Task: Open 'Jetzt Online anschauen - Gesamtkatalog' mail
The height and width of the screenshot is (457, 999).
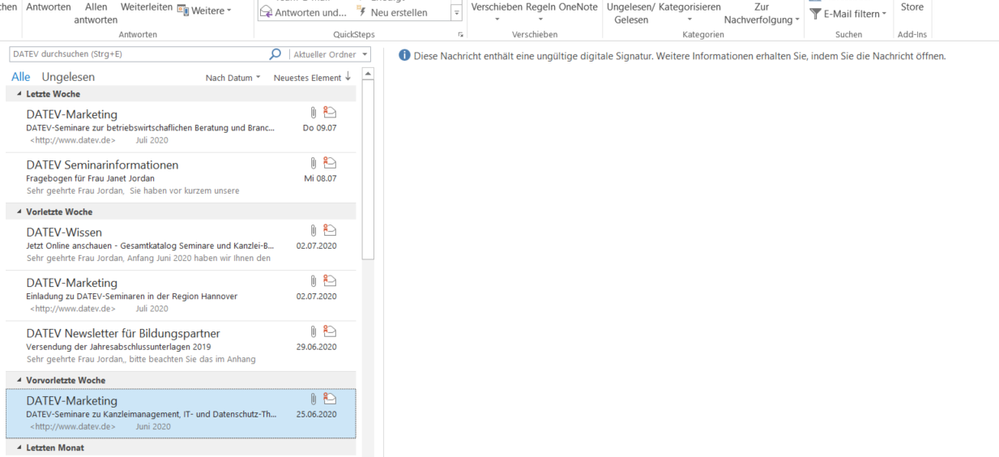Action: (181, 245)
